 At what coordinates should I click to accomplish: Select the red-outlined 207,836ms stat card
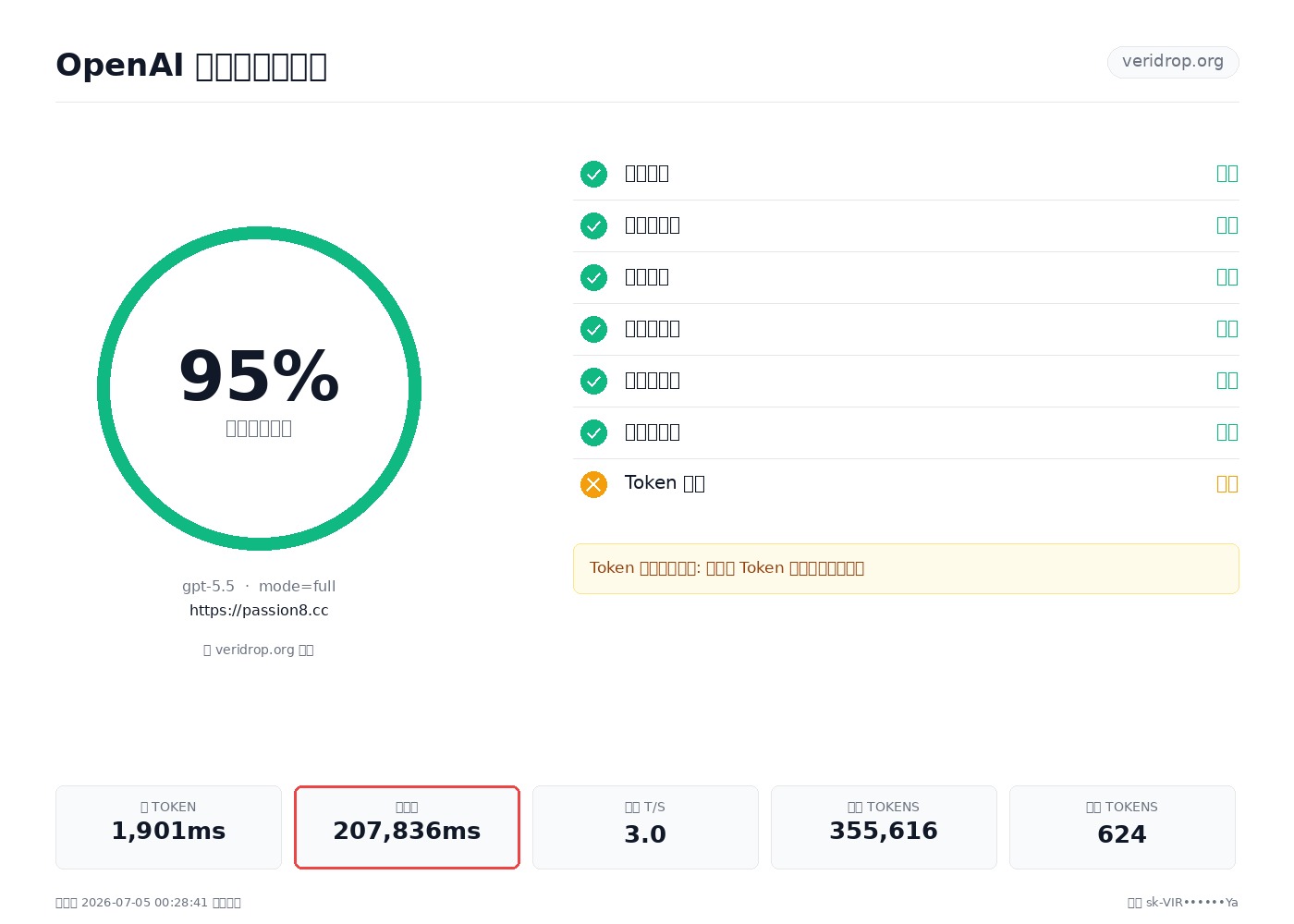[x=407, y=827]
